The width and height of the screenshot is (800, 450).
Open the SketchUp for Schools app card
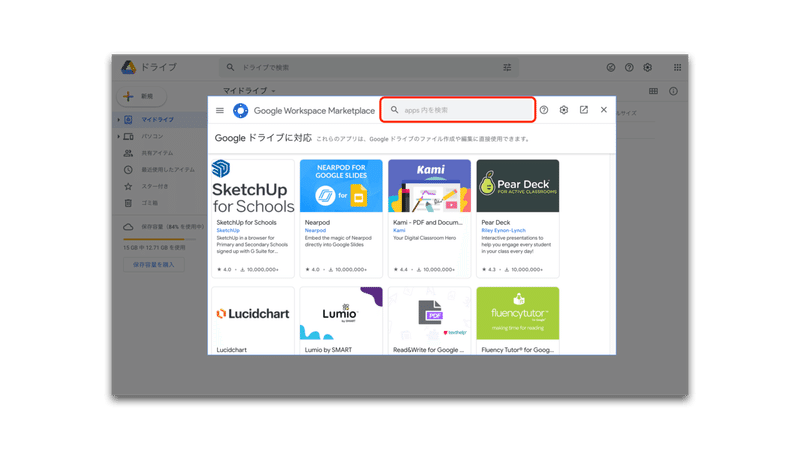click(253, 218)
